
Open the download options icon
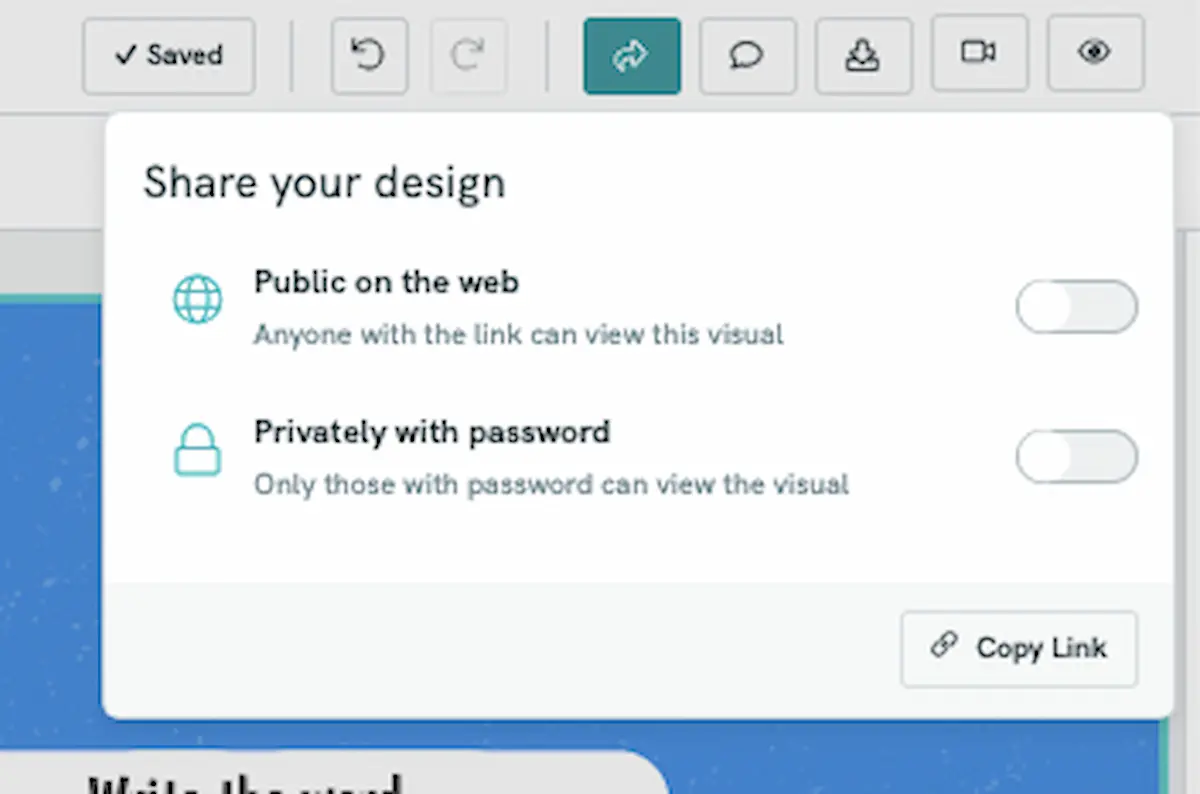coord(863,55)
